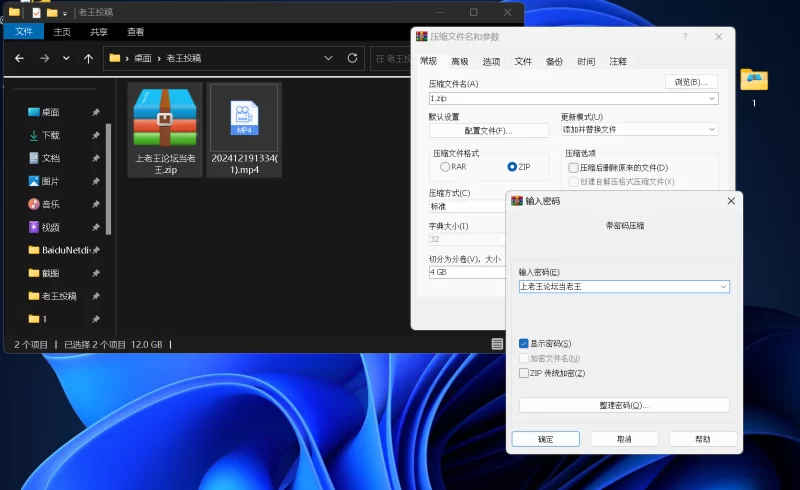Switch to the 备份 tab in WinRAR
800x490 pixels.
[x=555, y=61]
